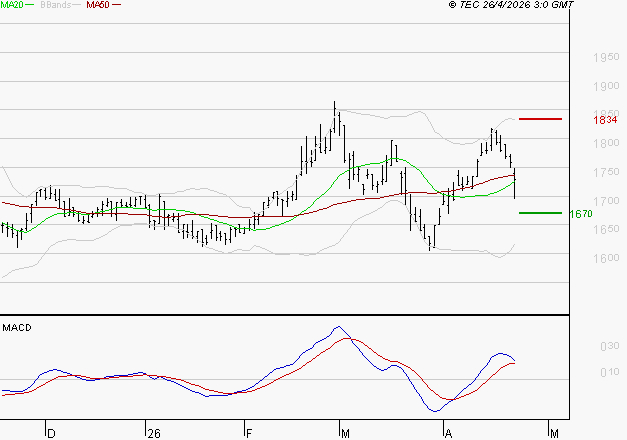Click the first M label for March
Viewport: 627px width, 440px height.
[x=345, y=434]
